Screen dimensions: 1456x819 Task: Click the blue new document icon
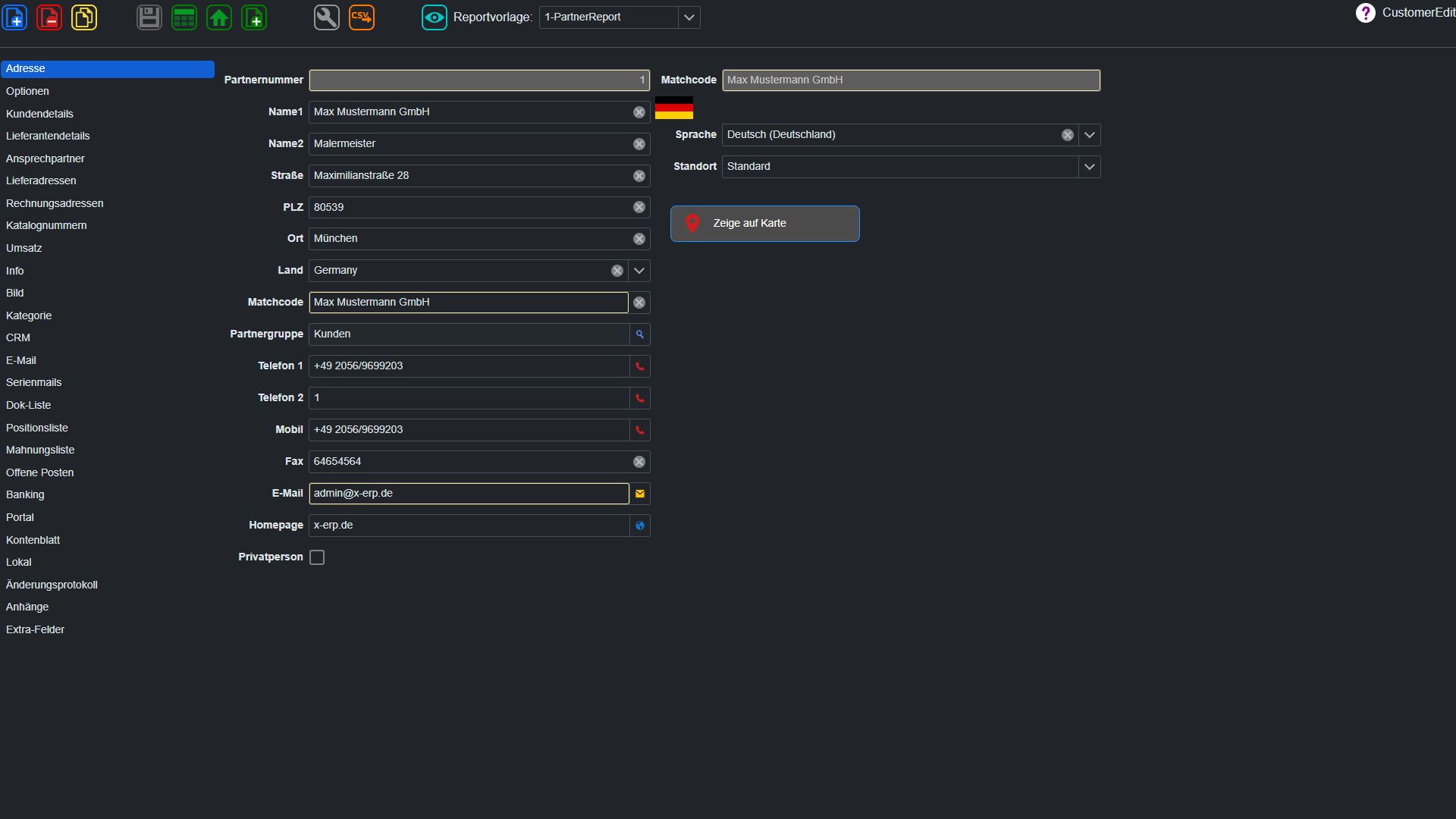click(15, 17)
